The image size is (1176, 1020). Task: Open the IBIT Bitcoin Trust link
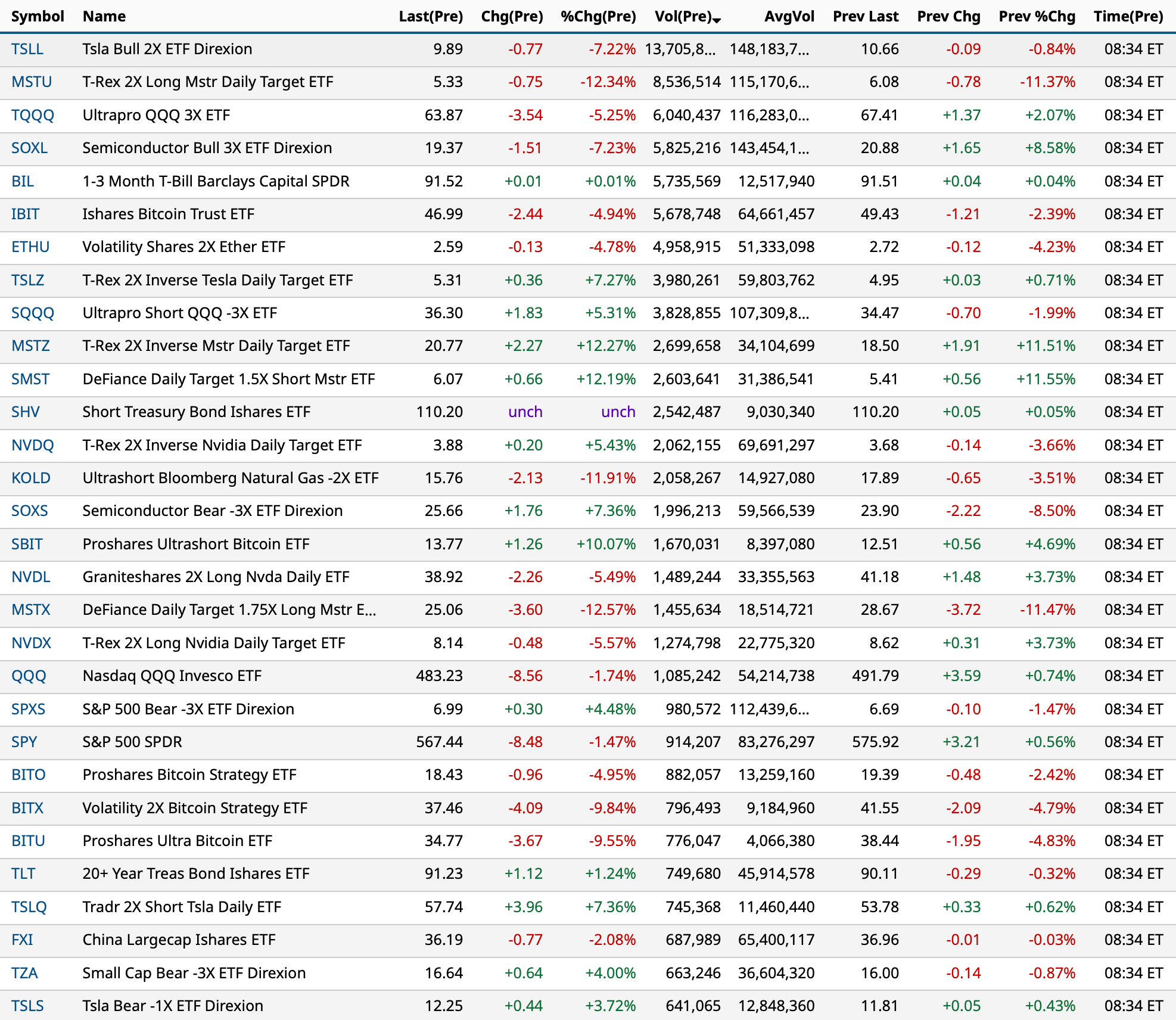click(x=26, y=214)
